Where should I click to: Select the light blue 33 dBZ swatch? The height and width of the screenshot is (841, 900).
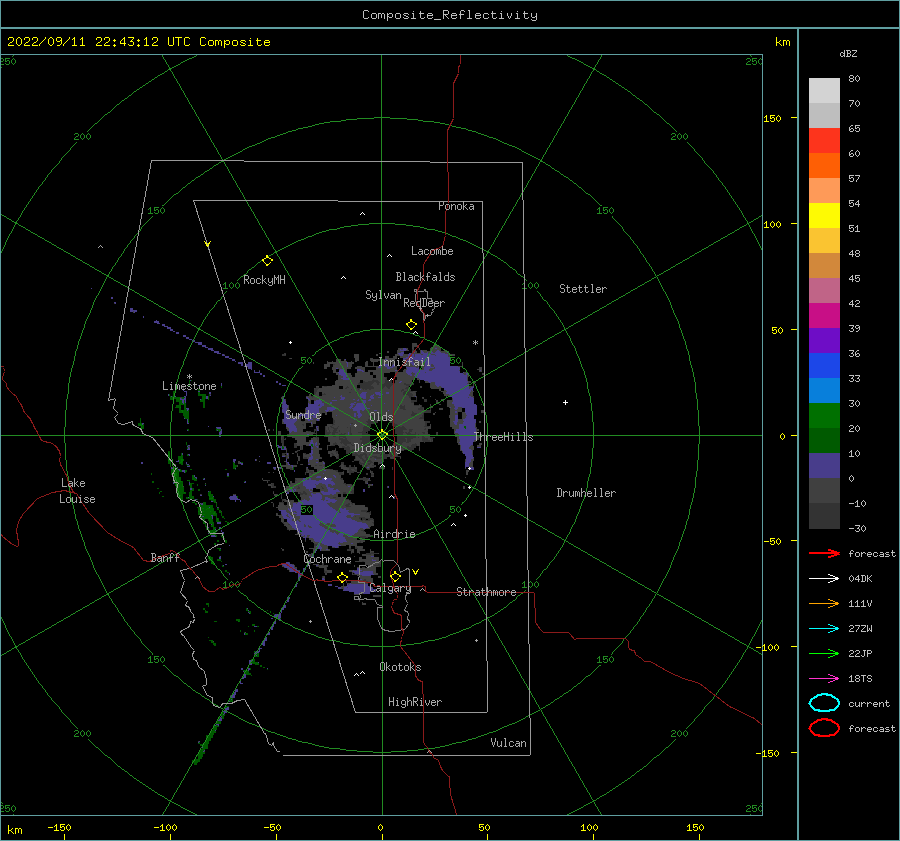(x=824, y=390)
